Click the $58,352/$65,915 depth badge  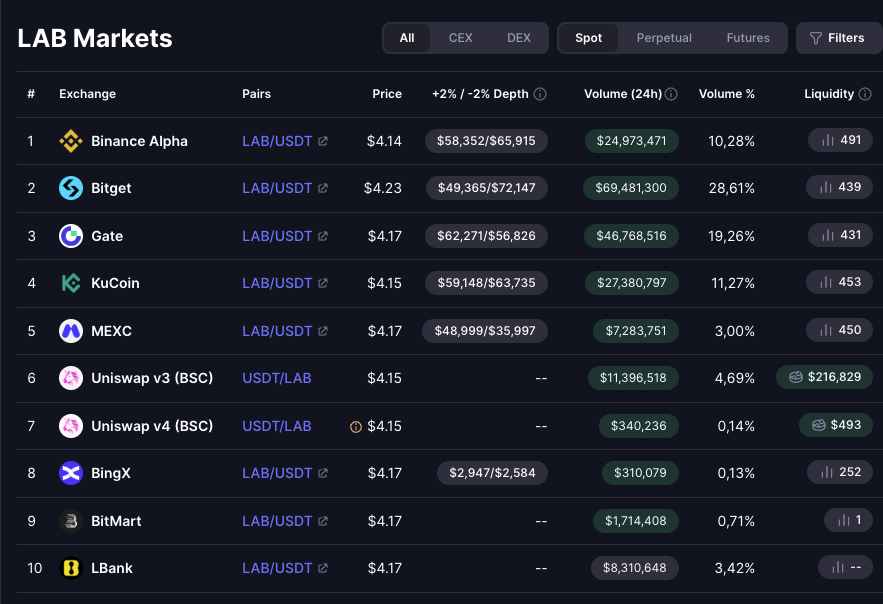point(487,141)
